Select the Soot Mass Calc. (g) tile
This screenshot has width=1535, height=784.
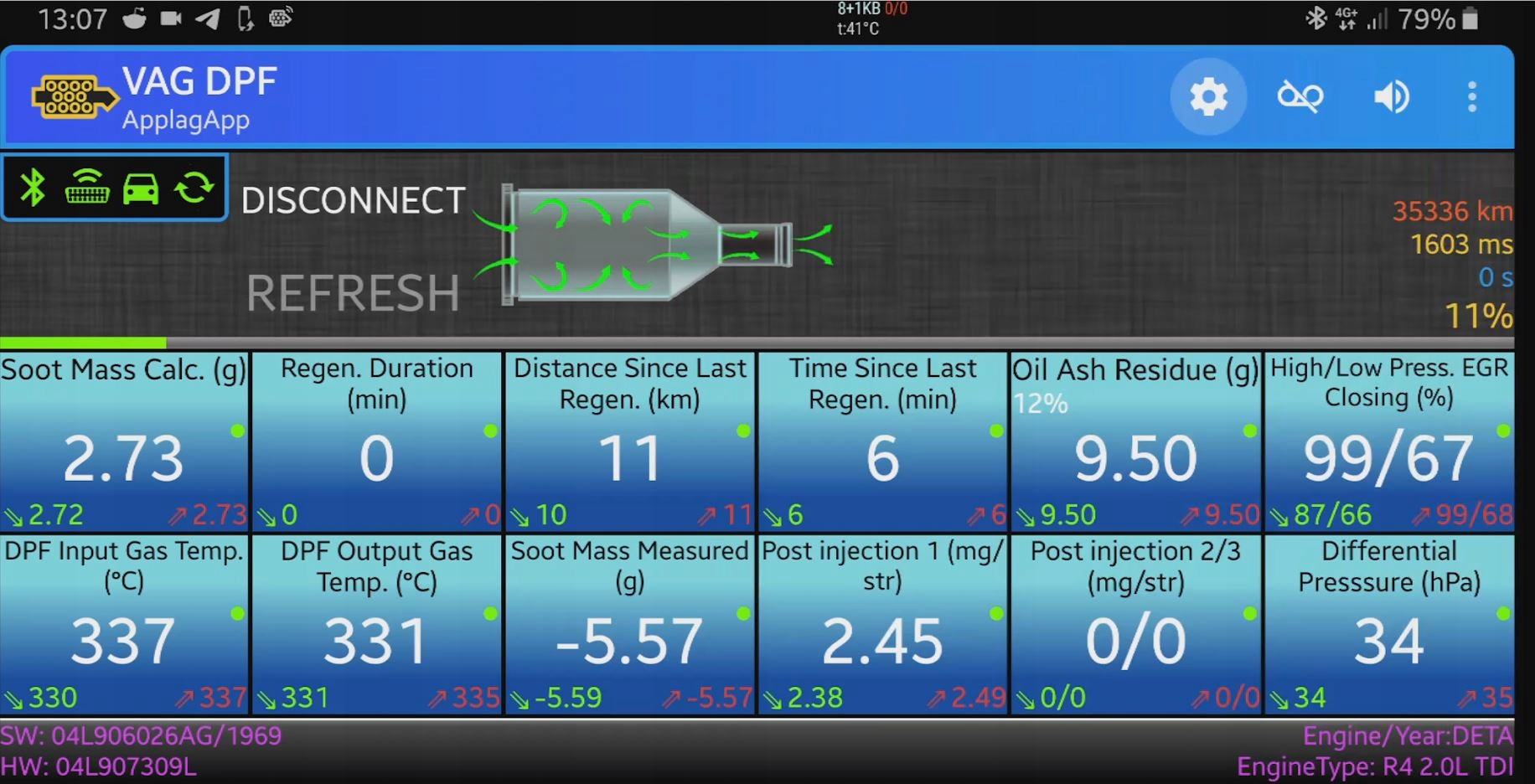coord(124,441)
